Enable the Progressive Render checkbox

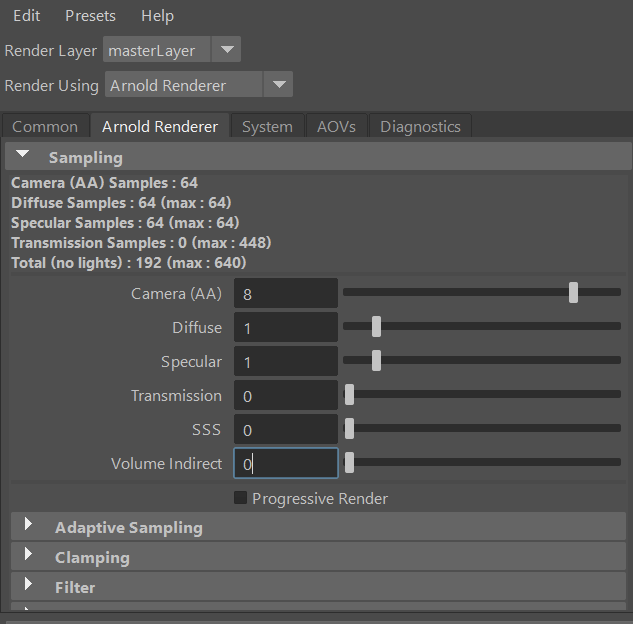click(x=240, y=498)
